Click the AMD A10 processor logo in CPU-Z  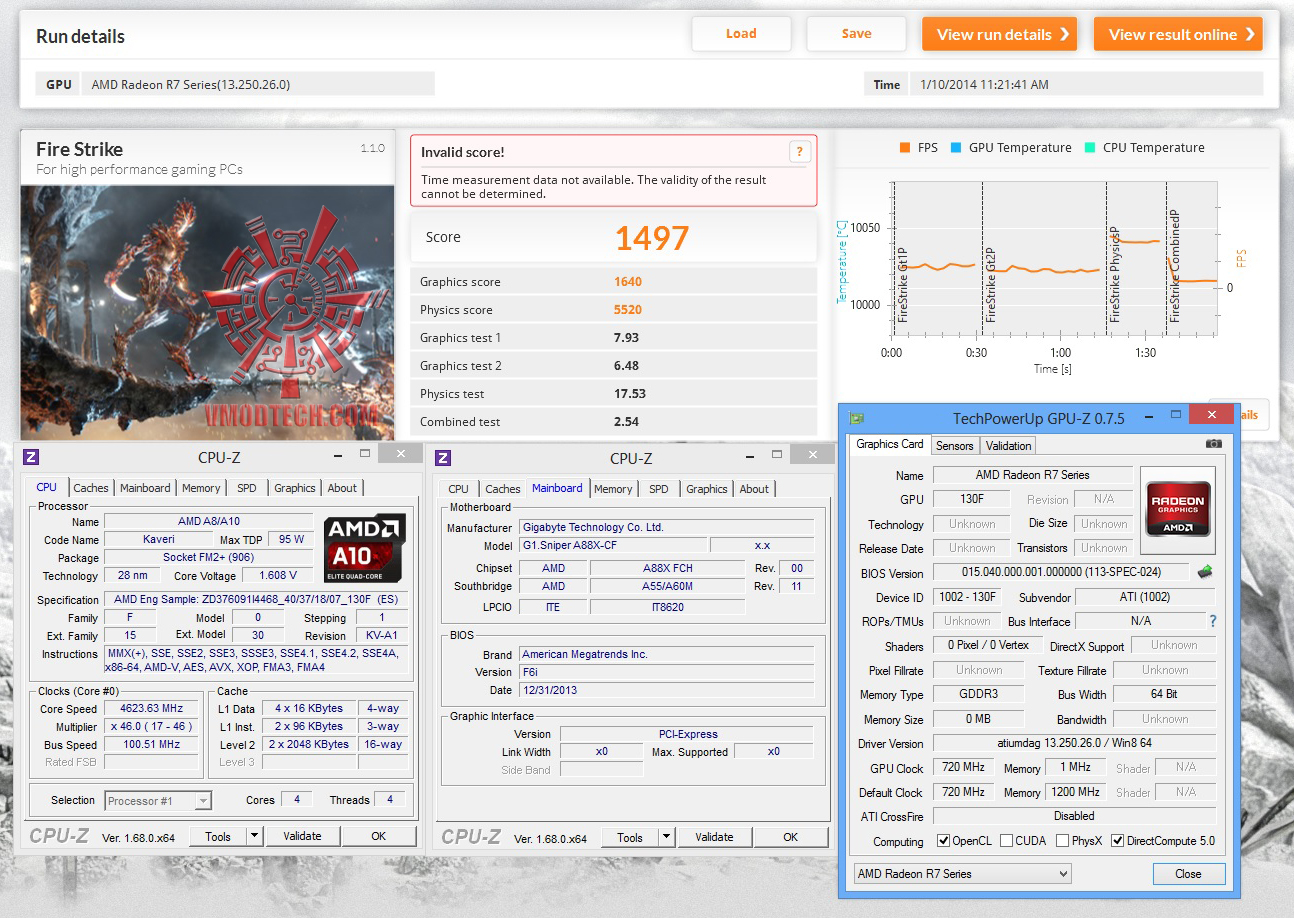pyautogui.click(x=365, y=548)
